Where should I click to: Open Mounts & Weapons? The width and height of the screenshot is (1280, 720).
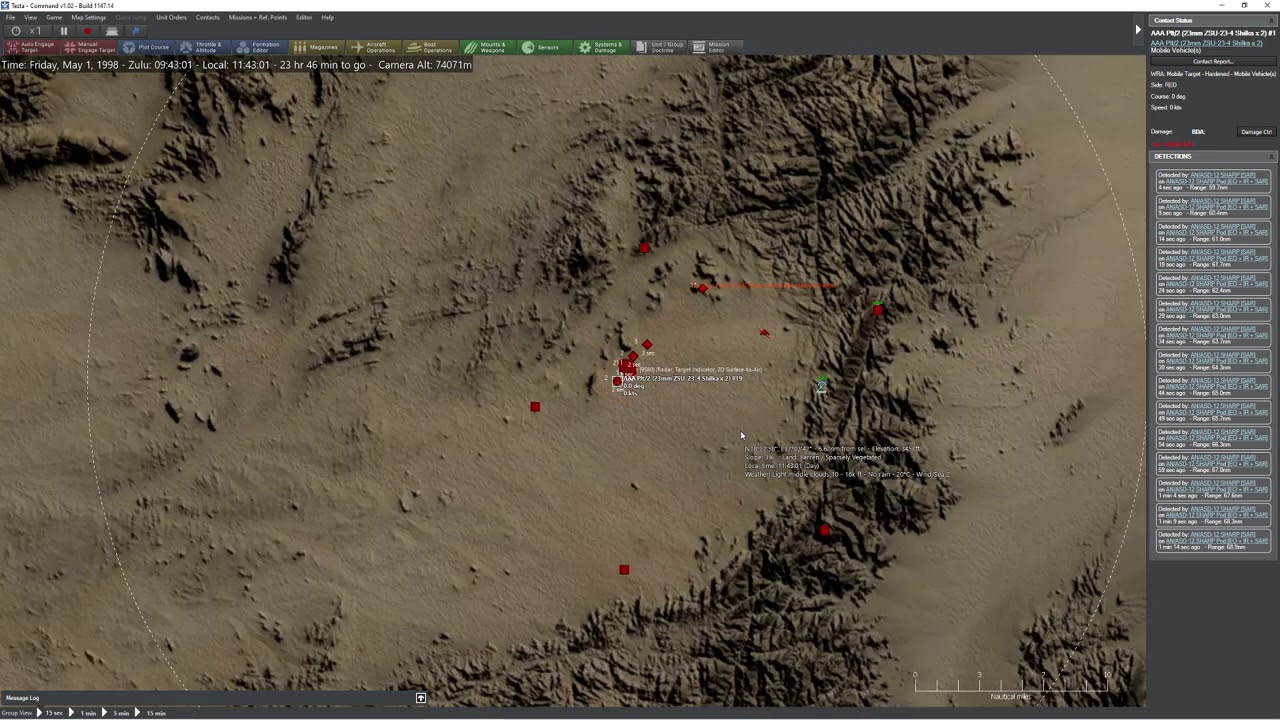[x=487, y=47]
